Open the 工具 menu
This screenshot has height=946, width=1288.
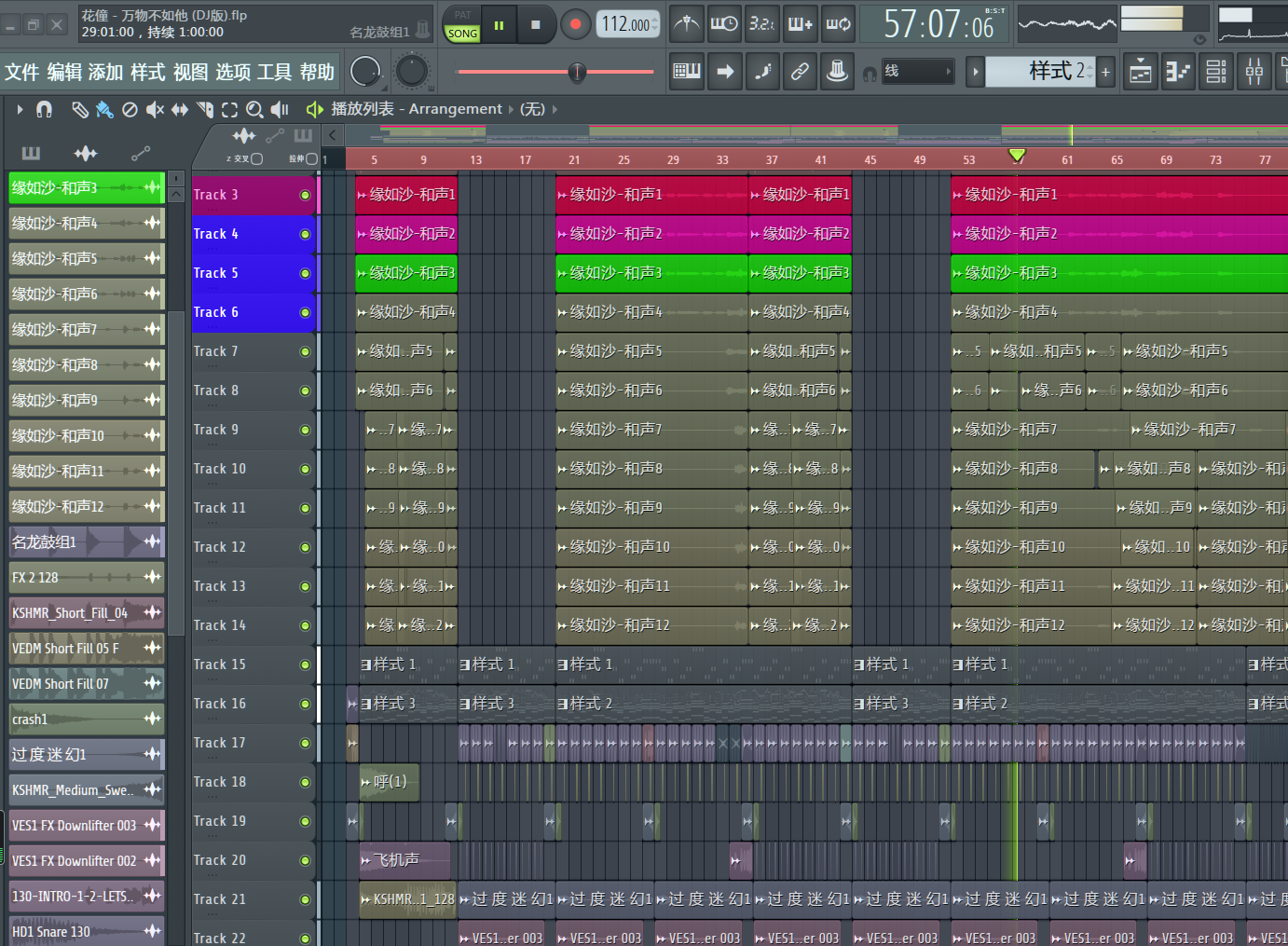(274, 72)
